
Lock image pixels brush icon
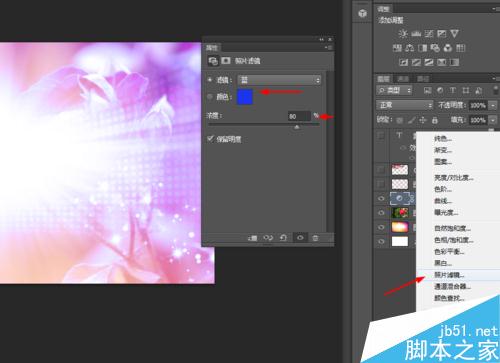412,120
